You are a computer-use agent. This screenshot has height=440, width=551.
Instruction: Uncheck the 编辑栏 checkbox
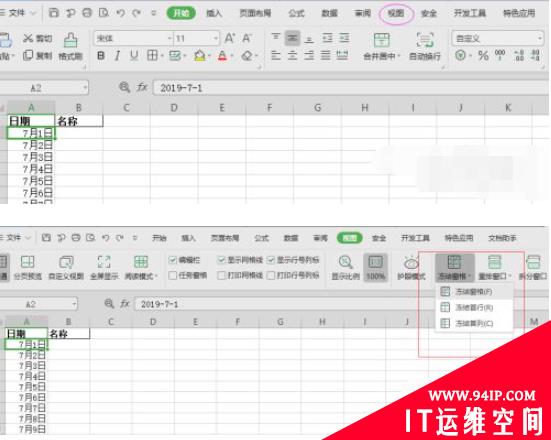[x=173, y=260]
